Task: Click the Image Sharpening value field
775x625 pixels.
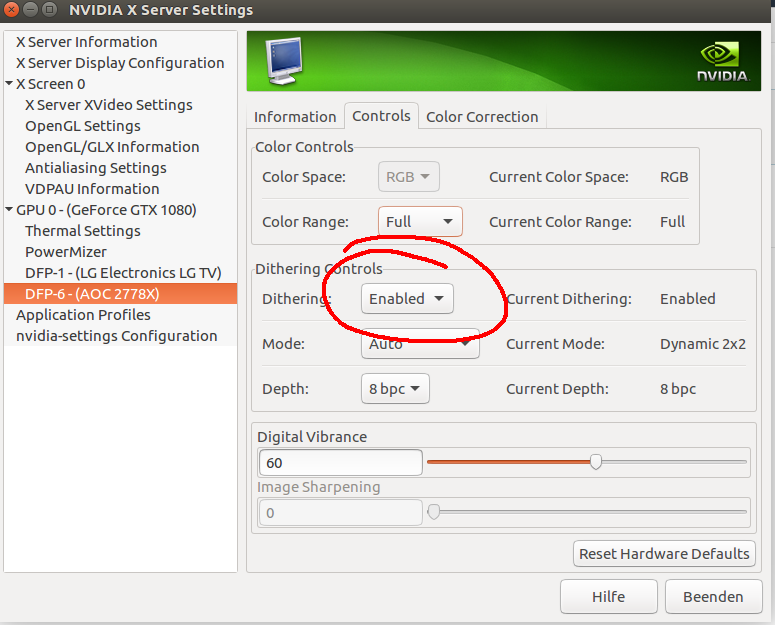Action: coord(341,513)
